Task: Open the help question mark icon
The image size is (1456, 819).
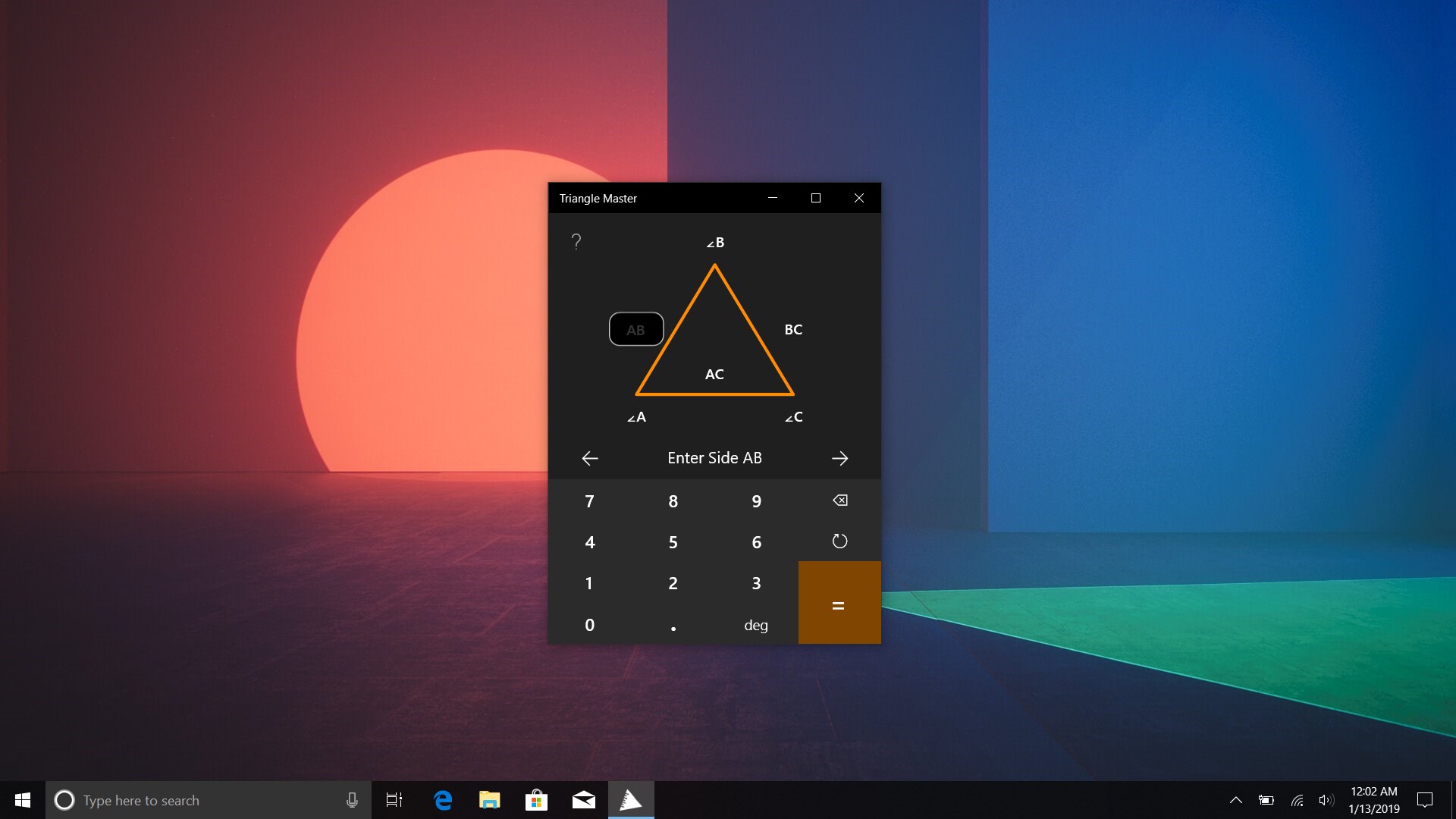Action: (x=576, y=242)
